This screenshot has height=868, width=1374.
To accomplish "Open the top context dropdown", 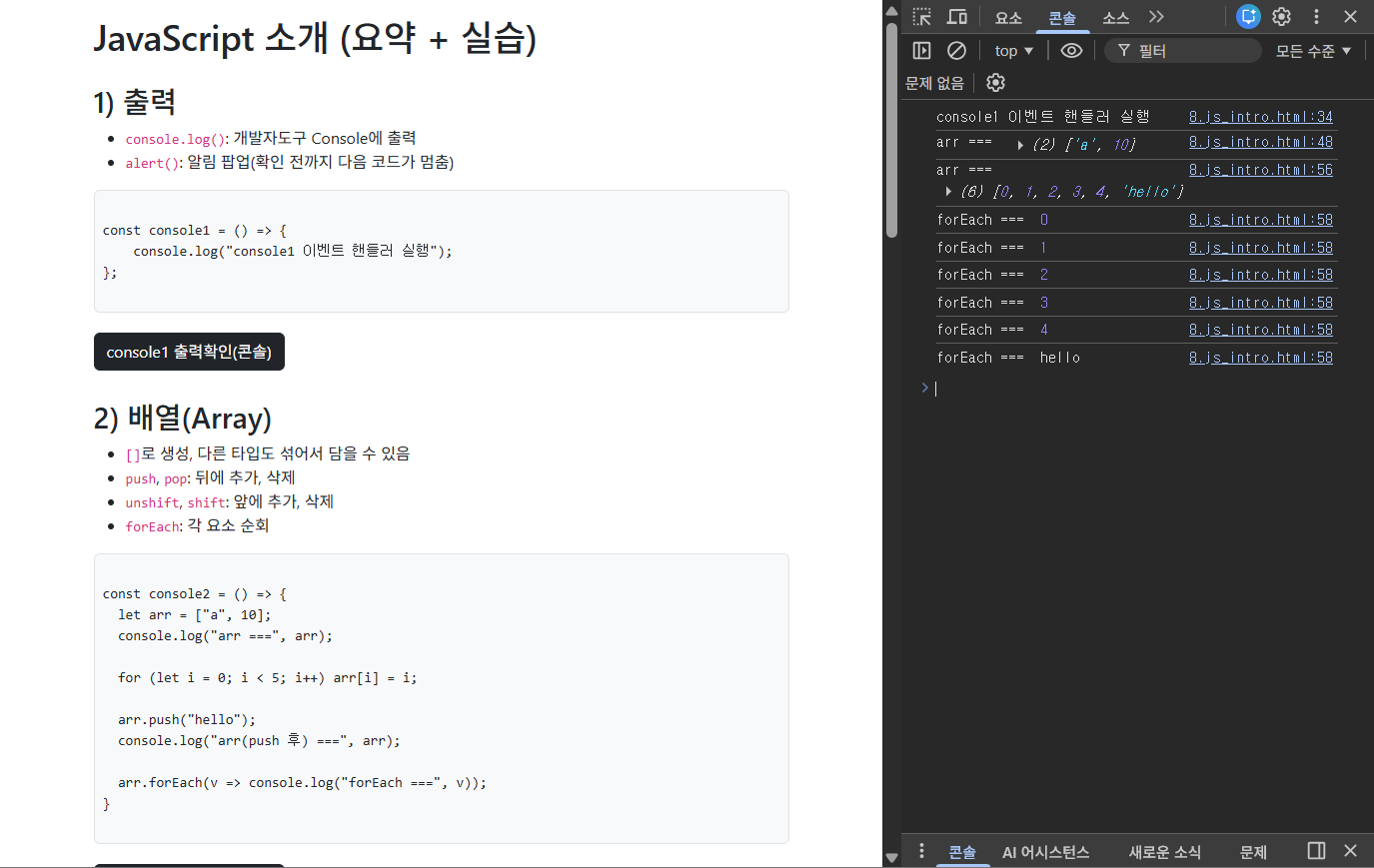I will point(1014,51).
